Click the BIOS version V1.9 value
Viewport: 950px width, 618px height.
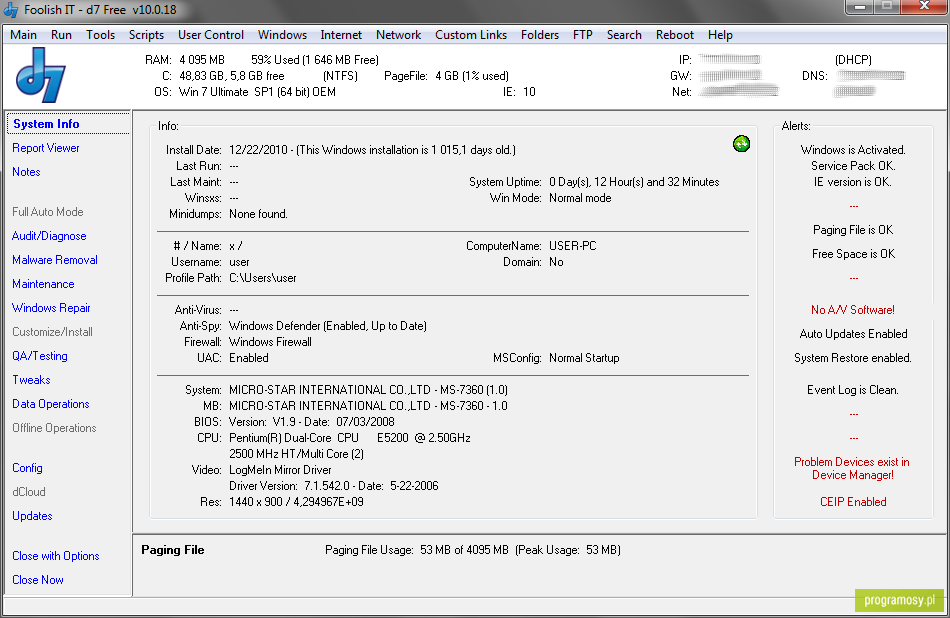coord(311,422)
